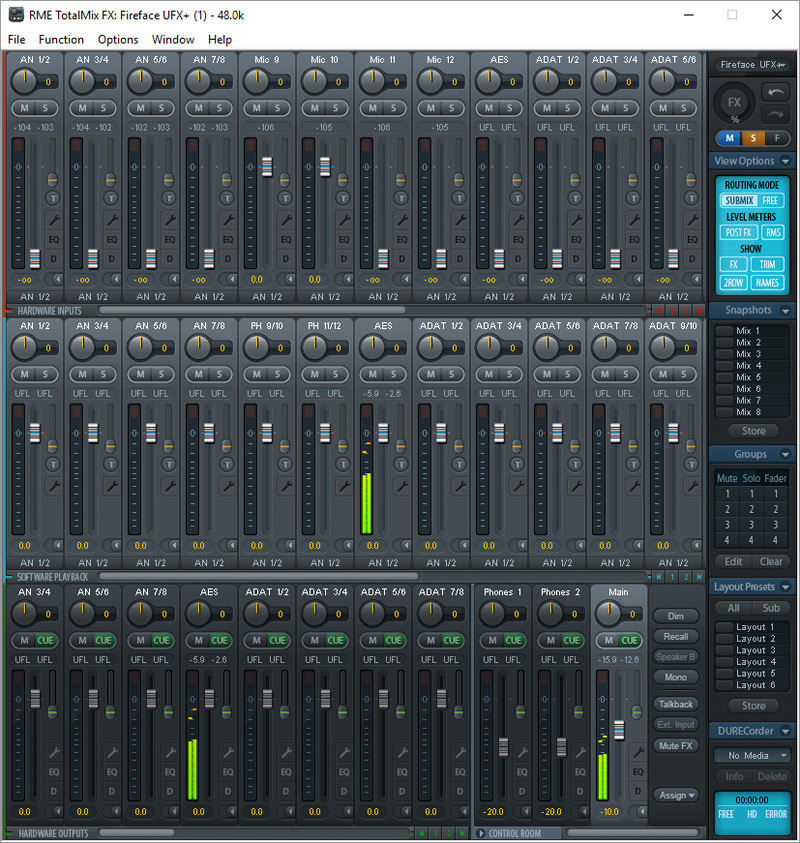This screenshot has width=800, height=843.
Task: Open the Options menu
Action: [118, 40]
